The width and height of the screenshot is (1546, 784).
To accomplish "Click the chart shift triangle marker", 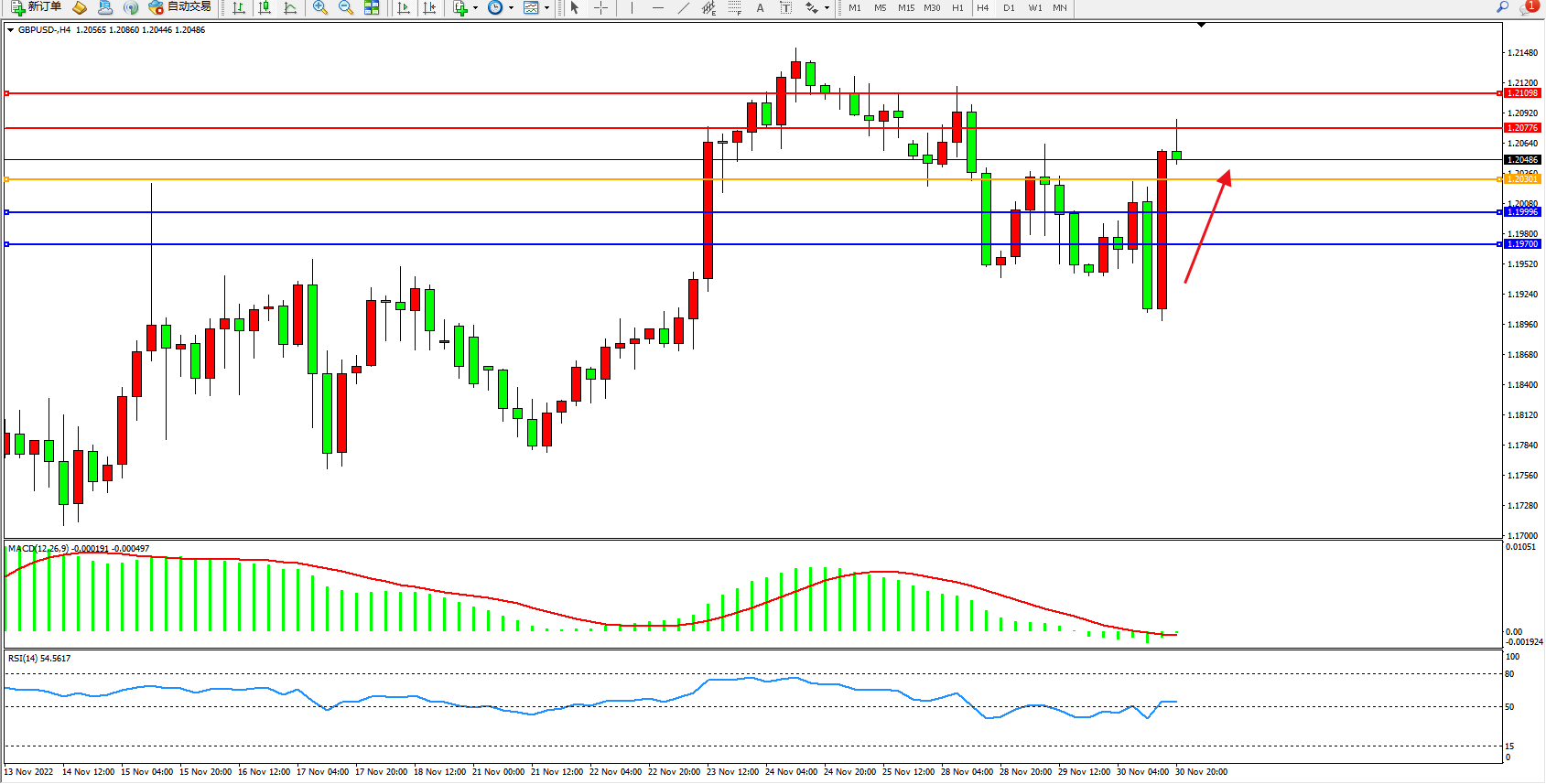I will coord(1202,26).
